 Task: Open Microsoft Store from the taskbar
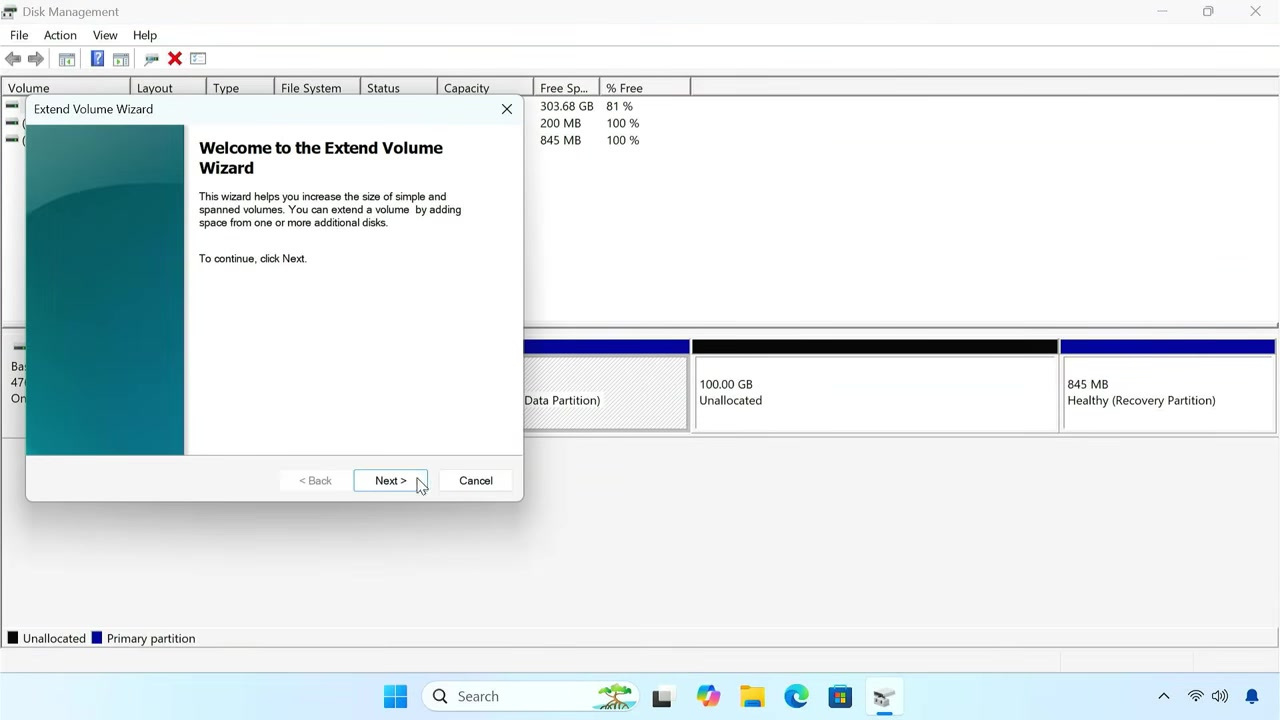pos(840,696)
